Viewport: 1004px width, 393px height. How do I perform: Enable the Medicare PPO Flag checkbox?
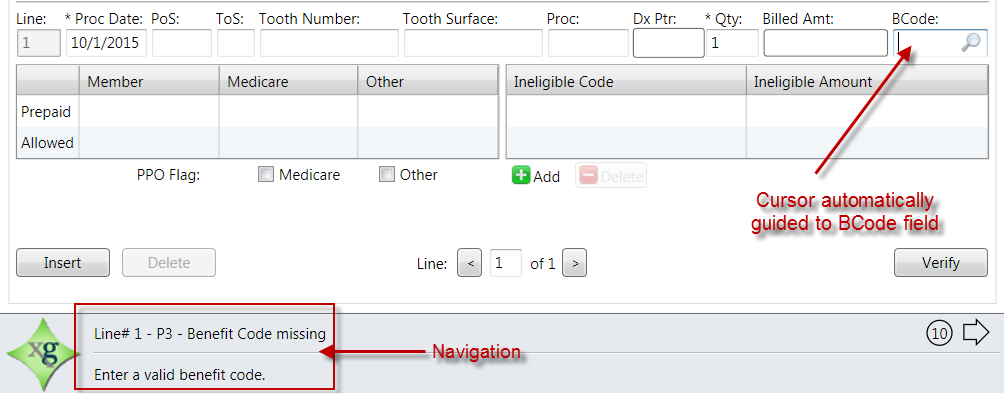tap(266, 175)
